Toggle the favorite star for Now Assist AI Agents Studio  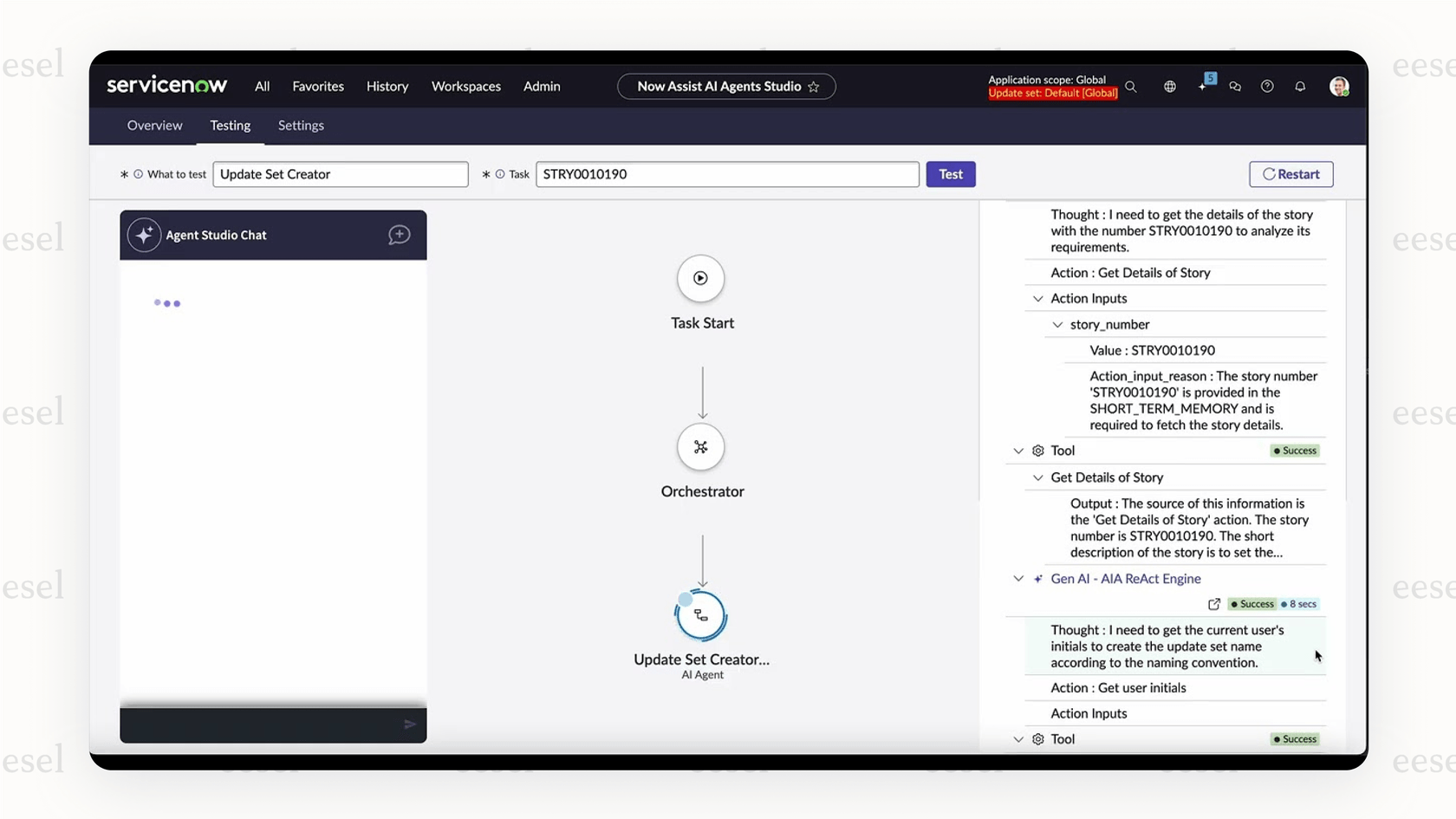pyautogui.click(x=814, y=87)
